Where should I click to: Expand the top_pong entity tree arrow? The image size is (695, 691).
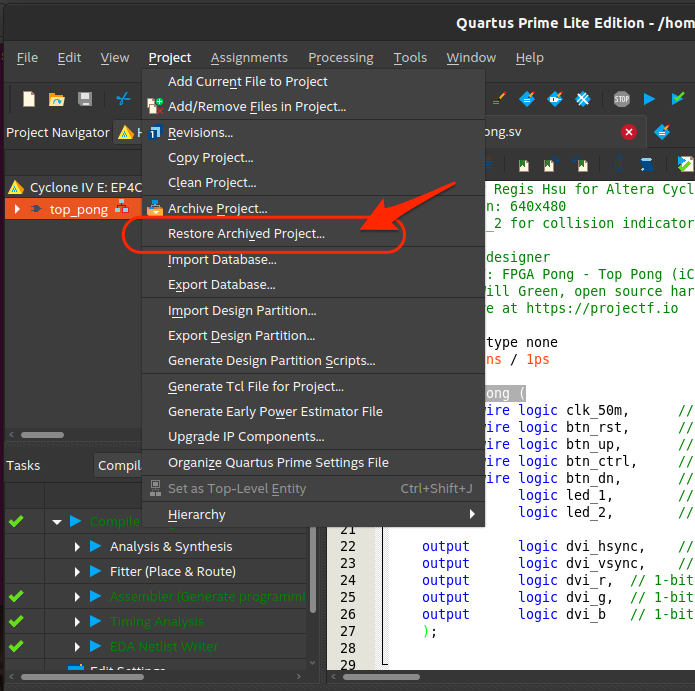[17, 209]
